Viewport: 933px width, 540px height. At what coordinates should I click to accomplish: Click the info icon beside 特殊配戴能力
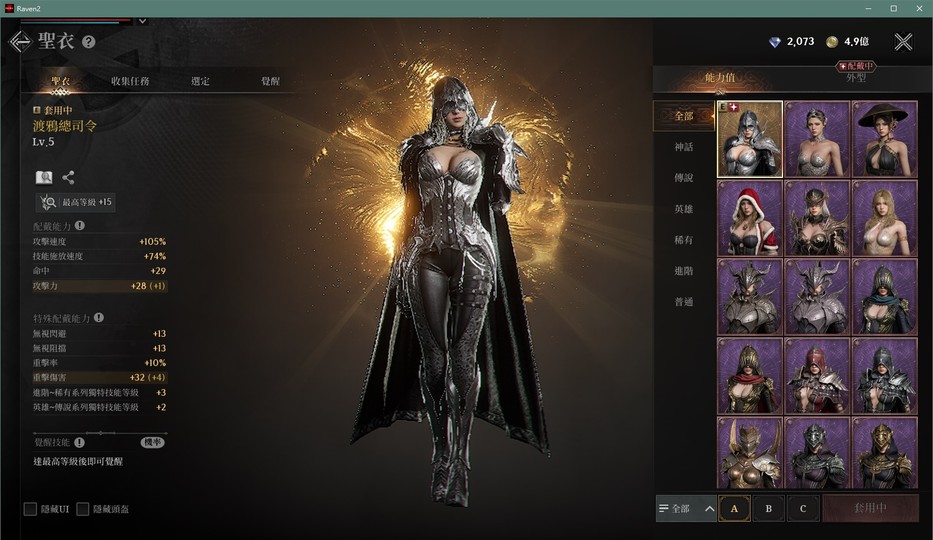(x=99, y=318)
